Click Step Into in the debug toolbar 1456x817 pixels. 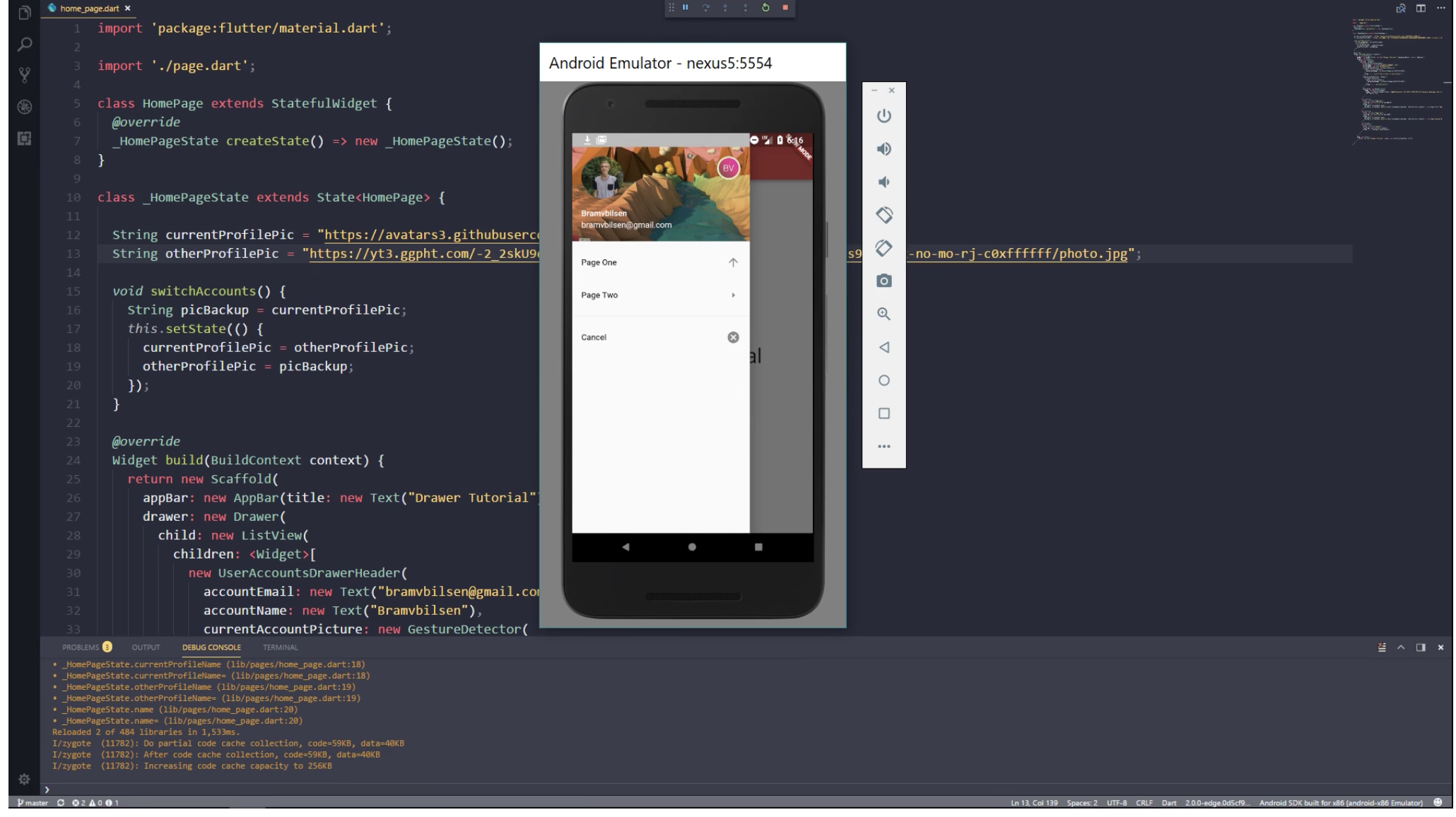pyautogui.click(x=725, y=7)
